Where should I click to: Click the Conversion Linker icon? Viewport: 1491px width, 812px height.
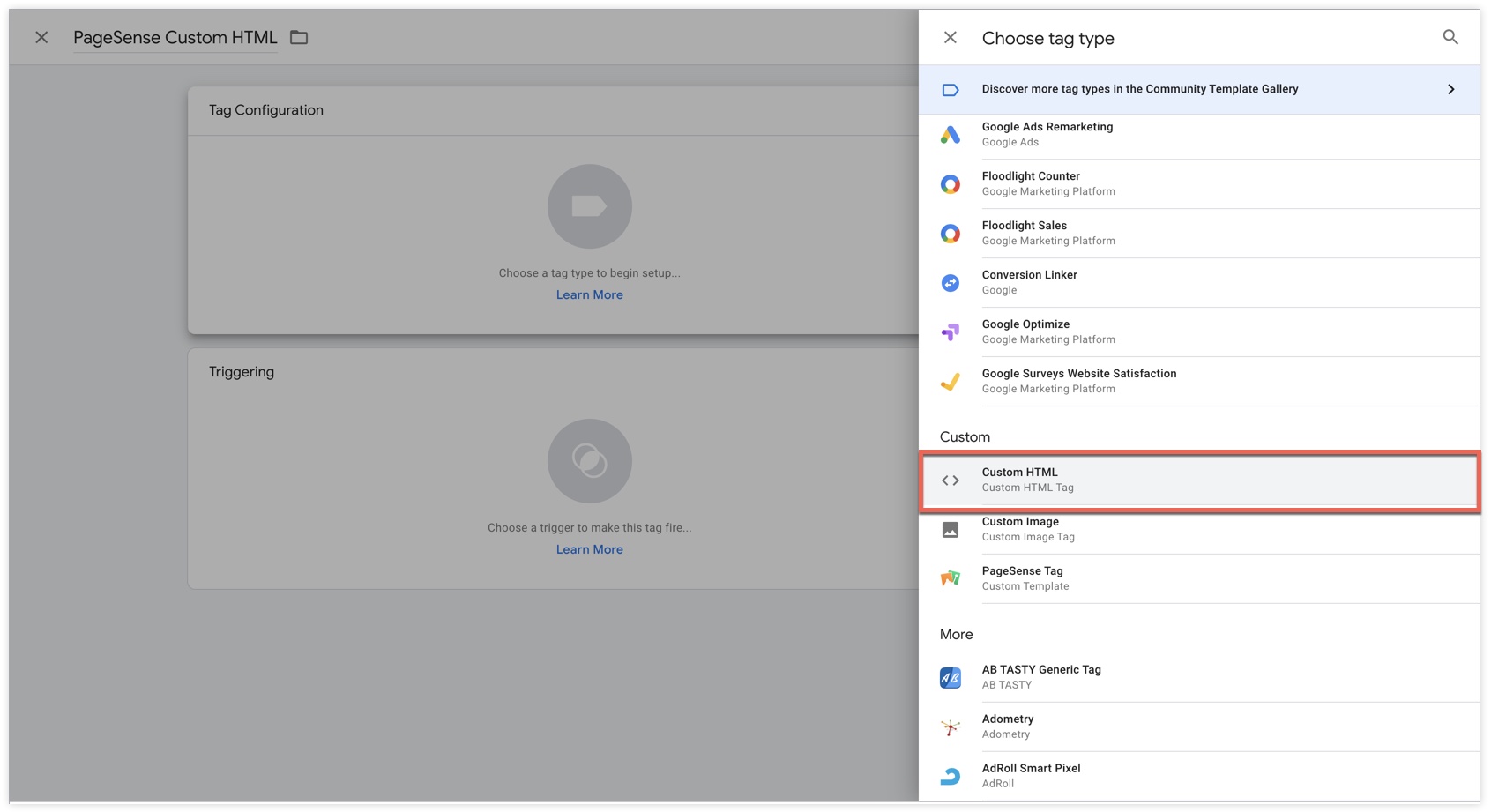pos(950,283)
